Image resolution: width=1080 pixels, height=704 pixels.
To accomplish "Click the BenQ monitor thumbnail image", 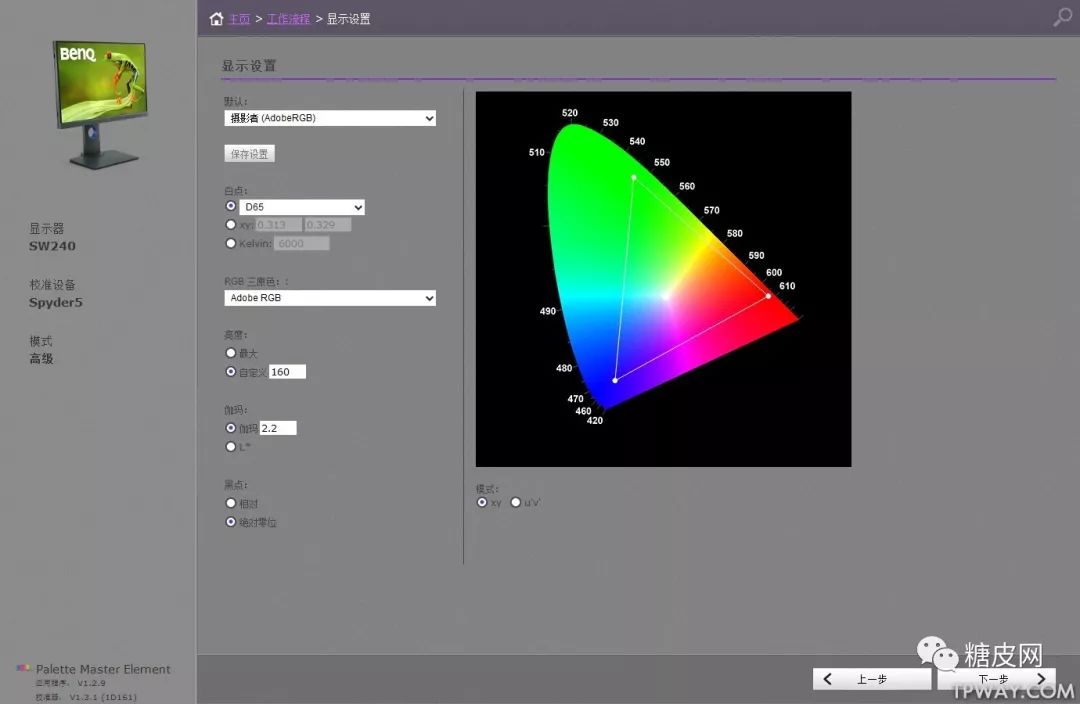I will pos(102,103).
